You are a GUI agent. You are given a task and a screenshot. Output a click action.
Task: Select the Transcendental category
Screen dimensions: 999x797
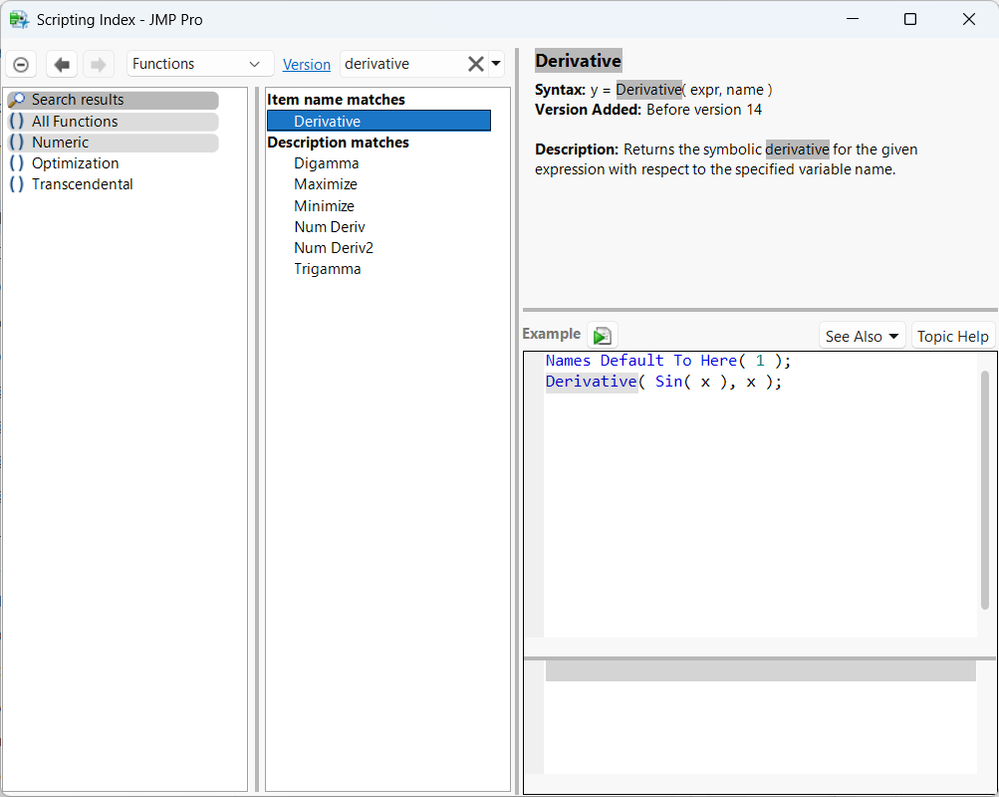point(82,185)
